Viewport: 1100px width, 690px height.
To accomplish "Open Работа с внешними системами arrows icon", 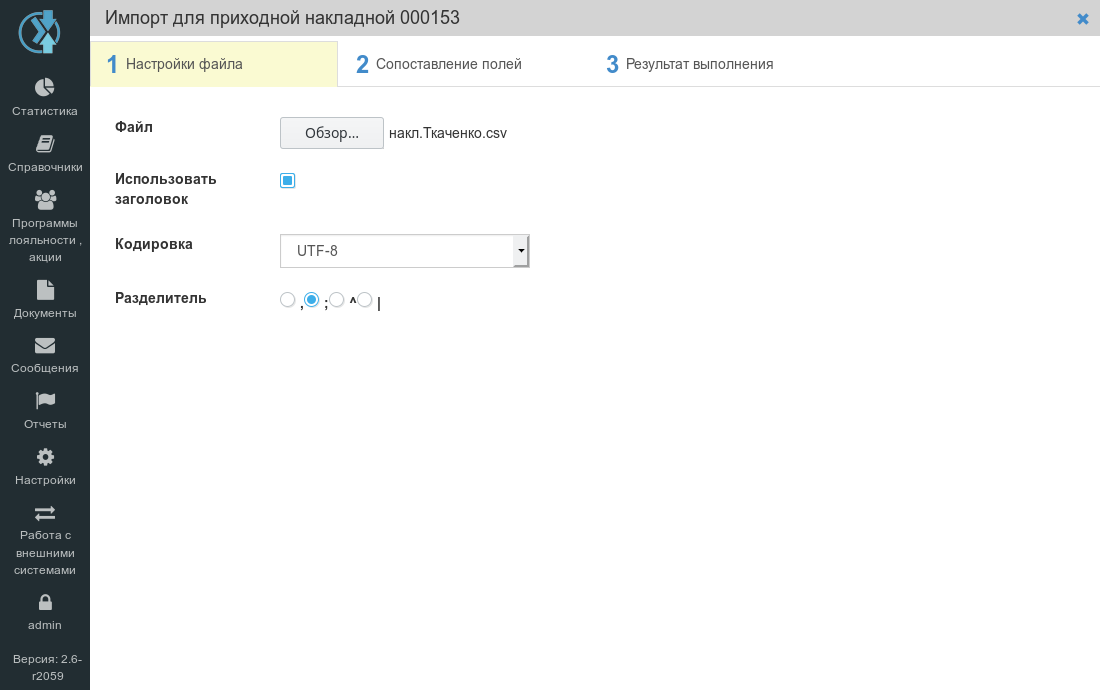I will coord(45,513).
